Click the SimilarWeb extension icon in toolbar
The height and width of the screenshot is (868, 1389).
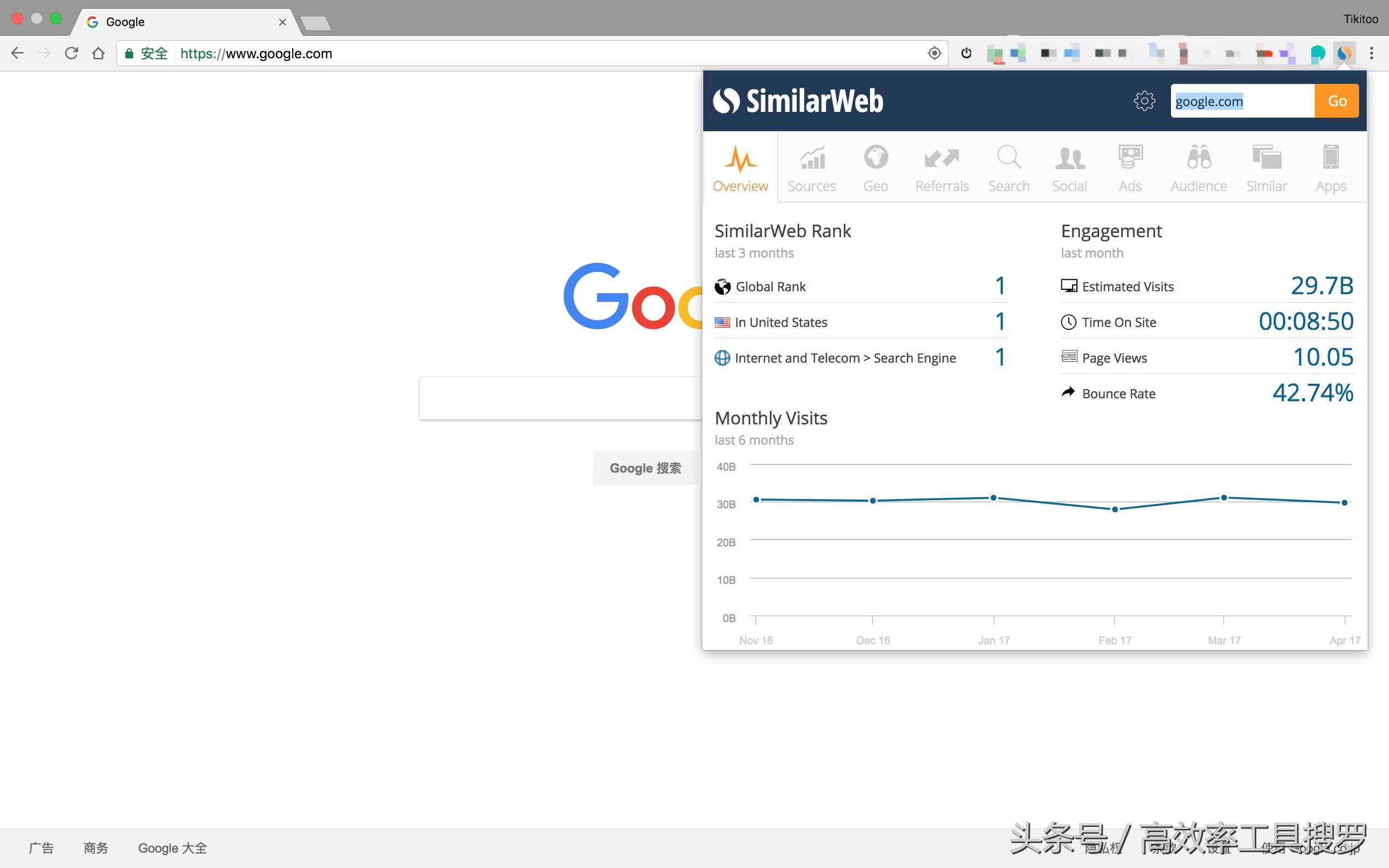pos(1343,53)
